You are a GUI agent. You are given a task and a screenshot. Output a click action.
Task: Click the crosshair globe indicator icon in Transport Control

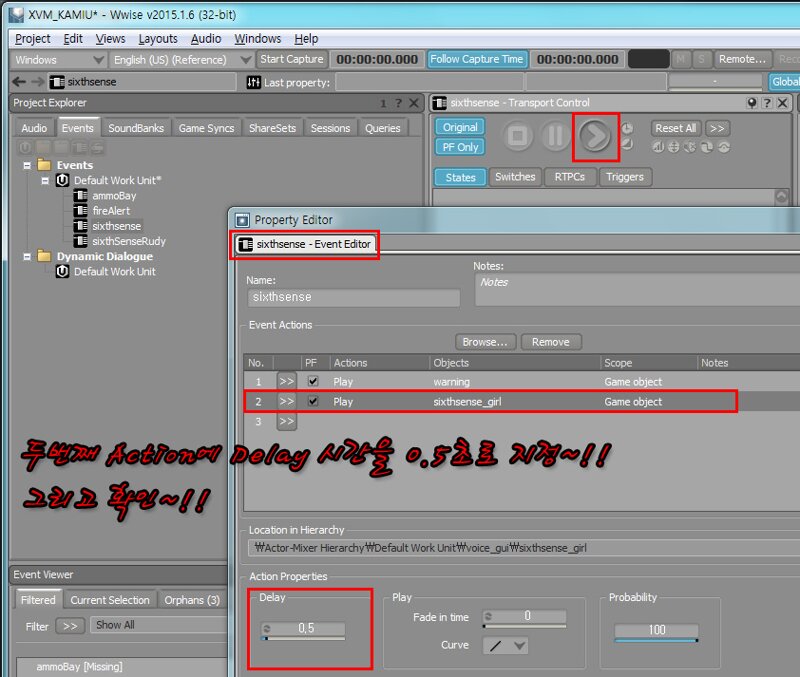tap(674, 147)
